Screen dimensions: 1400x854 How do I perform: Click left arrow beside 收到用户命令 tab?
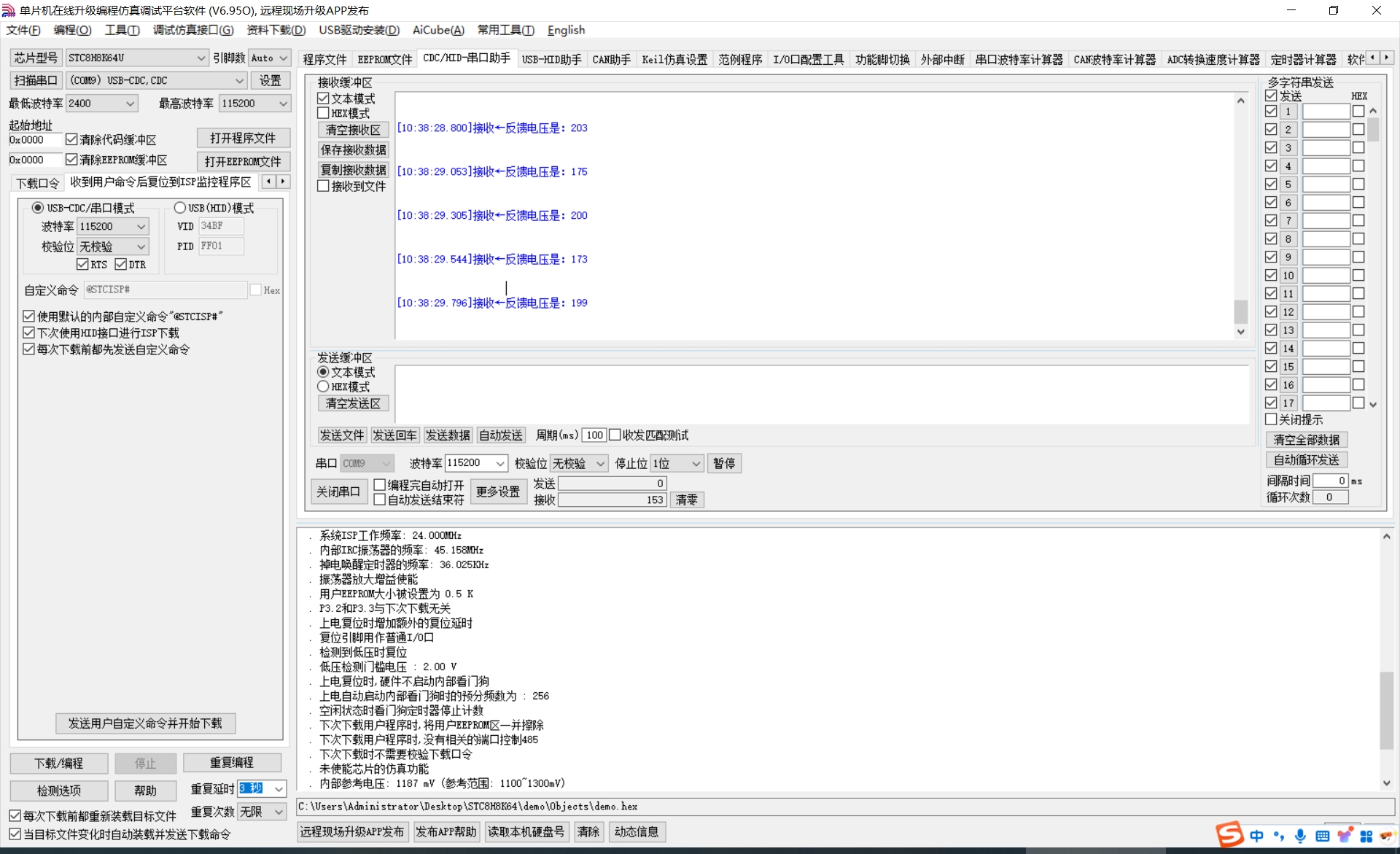[x=268, y=182]
